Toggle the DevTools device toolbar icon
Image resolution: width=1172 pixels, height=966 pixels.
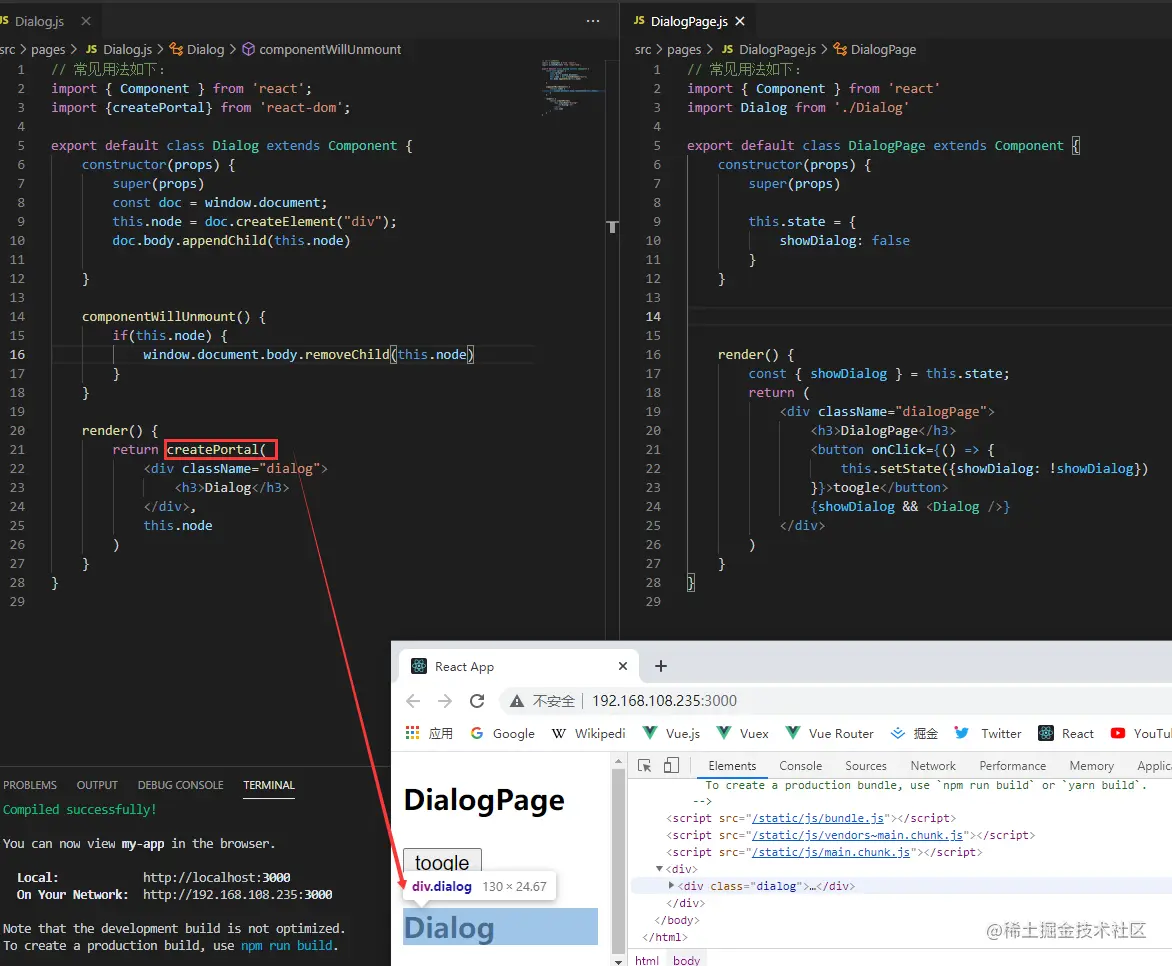(671, 765)
